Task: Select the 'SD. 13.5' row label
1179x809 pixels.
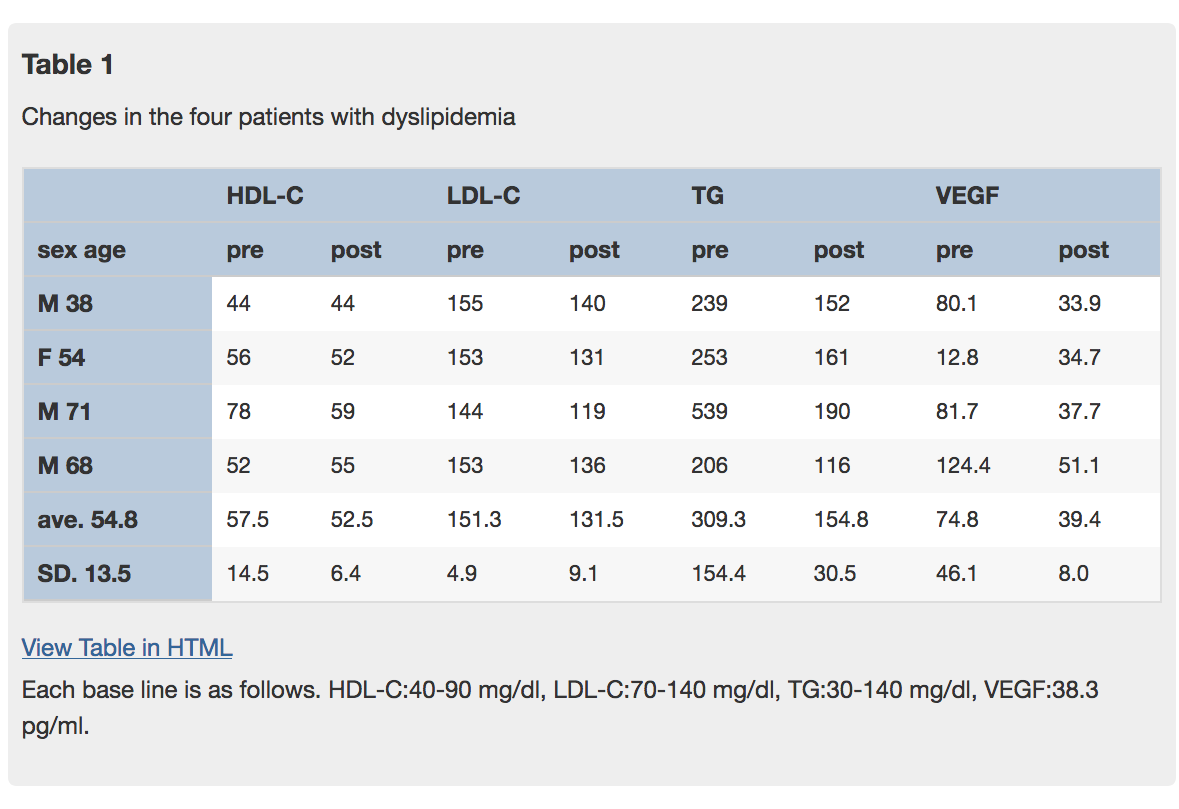Action: click(84, 574)
